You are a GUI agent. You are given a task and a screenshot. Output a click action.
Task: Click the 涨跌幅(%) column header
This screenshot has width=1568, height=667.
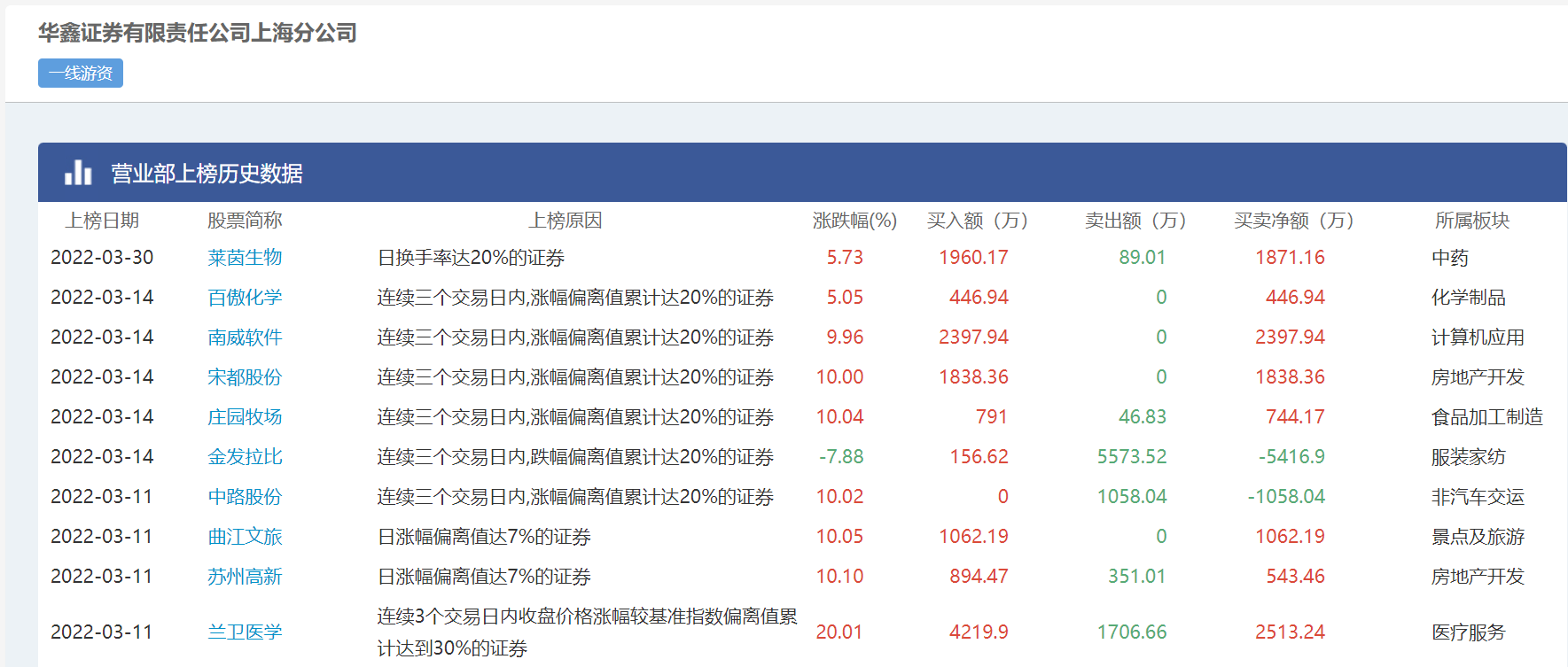click(854, 221)
